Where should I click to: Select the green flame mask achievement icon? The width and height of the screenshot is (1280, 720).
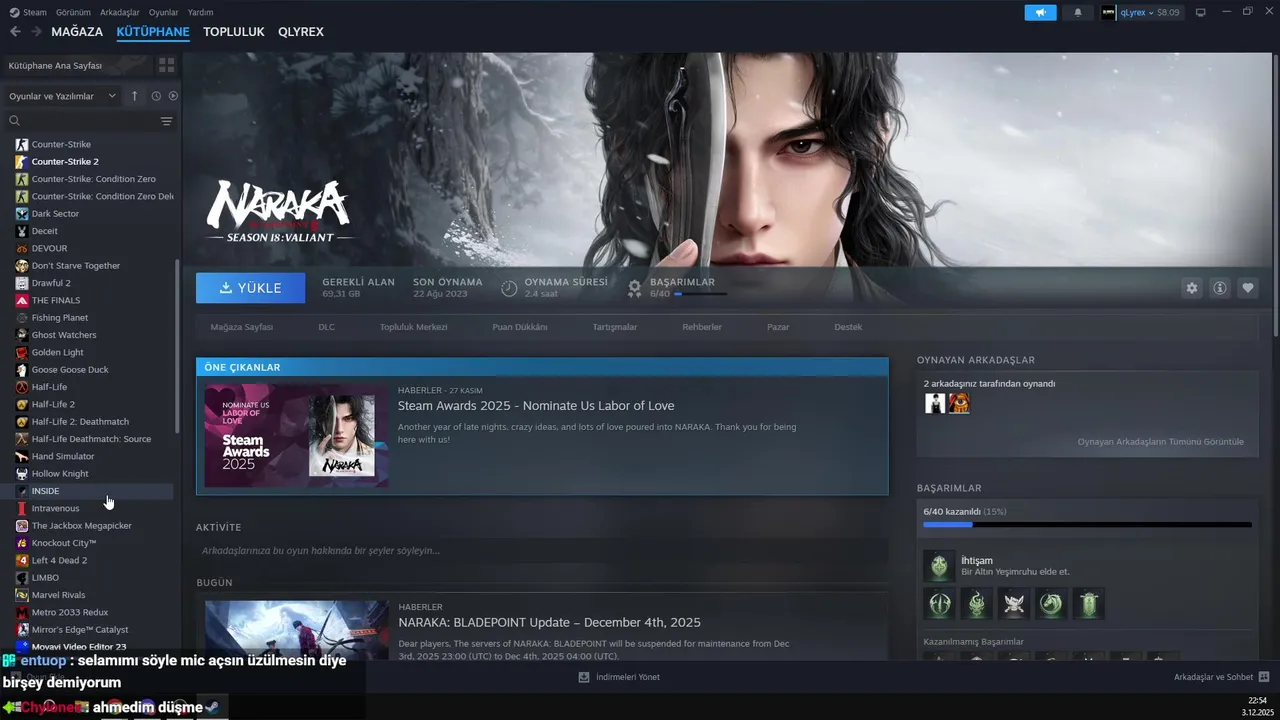coord(977,603)
